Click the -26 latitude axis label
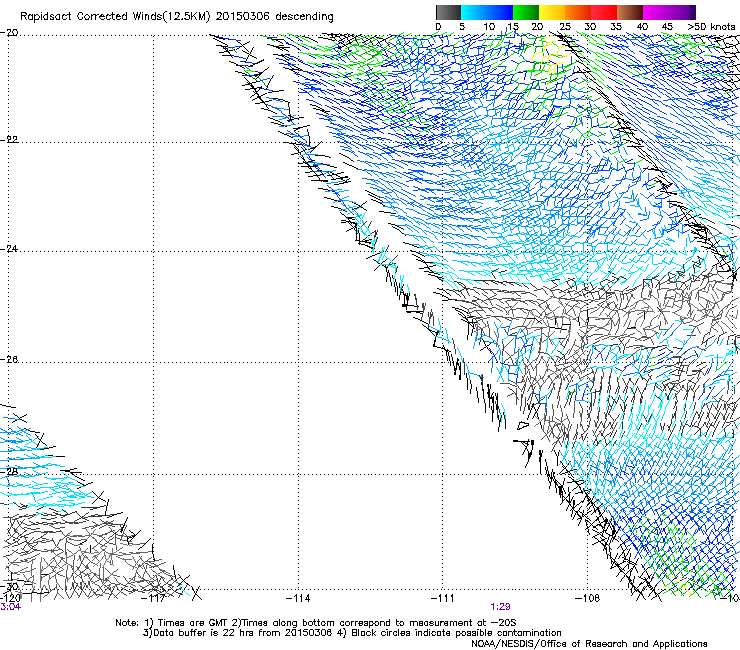The height and width of the screenshot is (650, 740). tap(9, 360)
